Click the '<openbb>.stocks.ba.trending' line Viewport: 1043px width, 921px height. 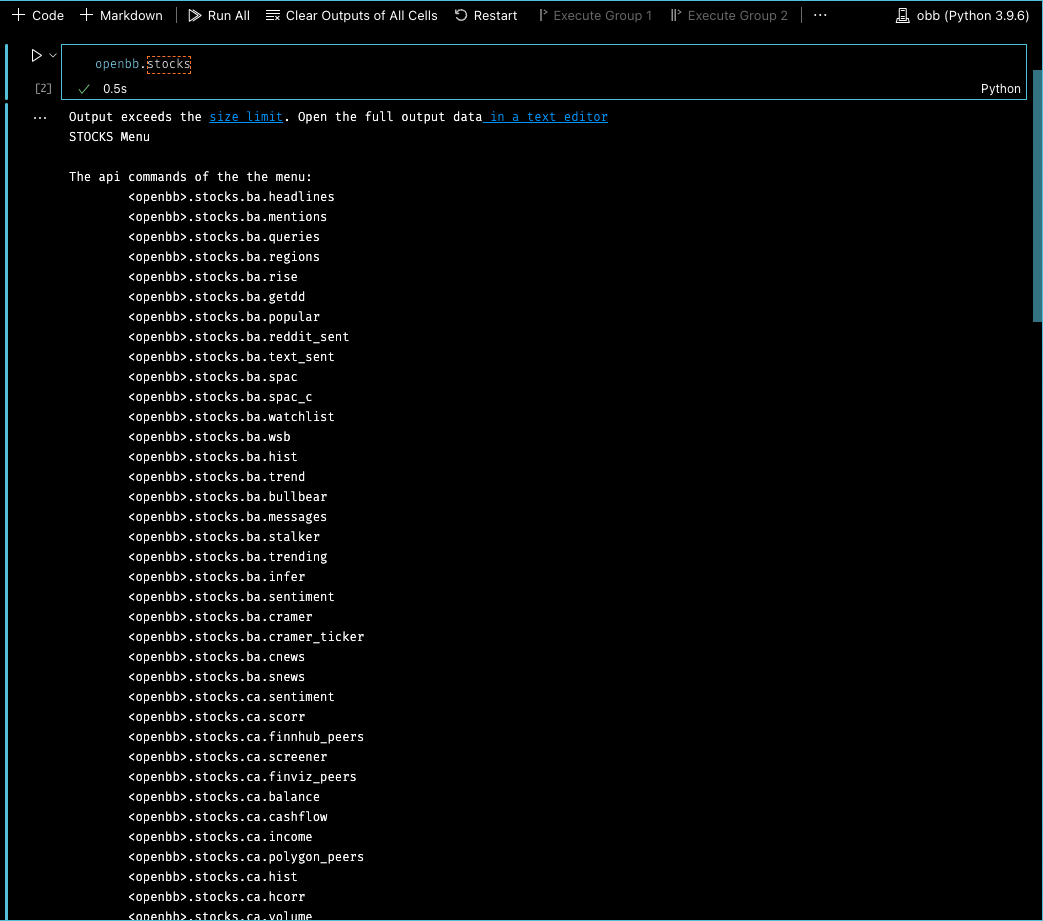pyautogui.click(x=227, y=557)
